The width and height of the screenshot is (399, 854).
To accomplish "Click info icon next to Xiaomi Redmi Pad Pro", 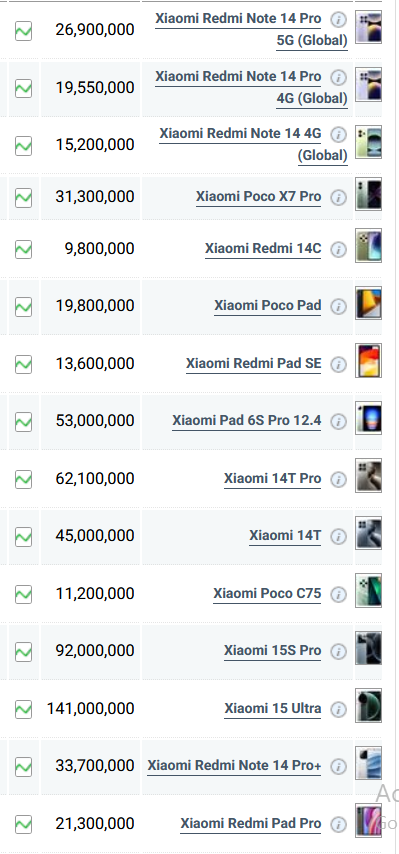I will point(339,824).
